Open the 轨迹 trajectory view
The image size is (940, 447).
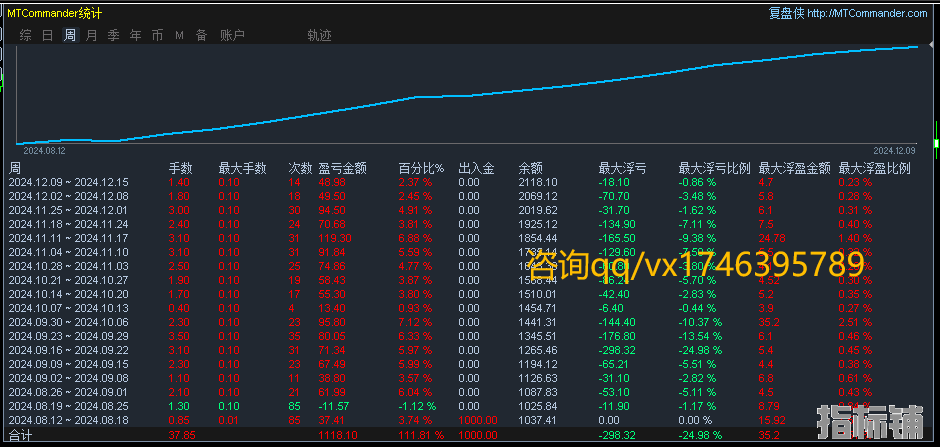tap(319, 35)
